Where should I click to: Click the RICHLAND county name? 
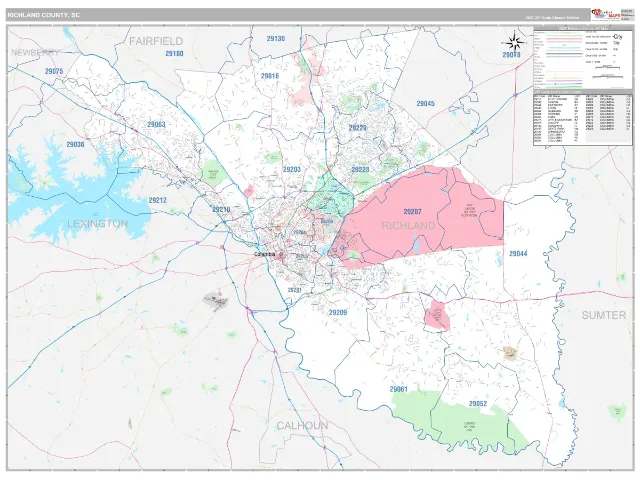409,225
